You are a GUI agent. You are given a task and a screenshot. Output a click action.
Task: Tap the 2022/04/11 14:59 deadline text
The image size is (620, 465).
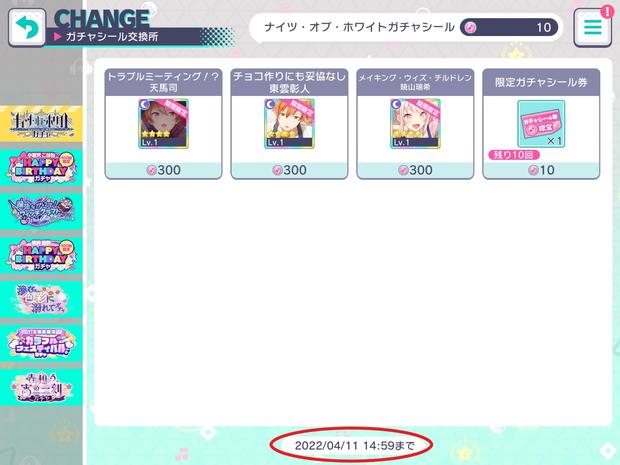(x=354, y=446)
